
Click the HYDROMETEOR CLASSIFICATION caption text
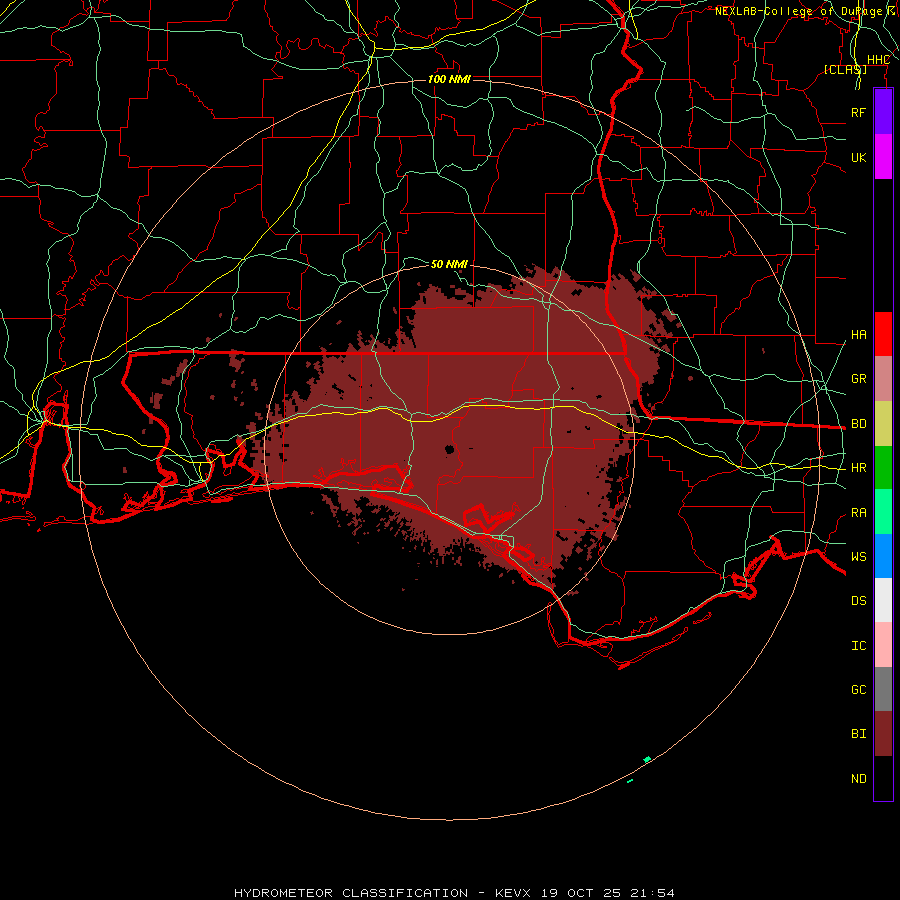pos(351,893)
